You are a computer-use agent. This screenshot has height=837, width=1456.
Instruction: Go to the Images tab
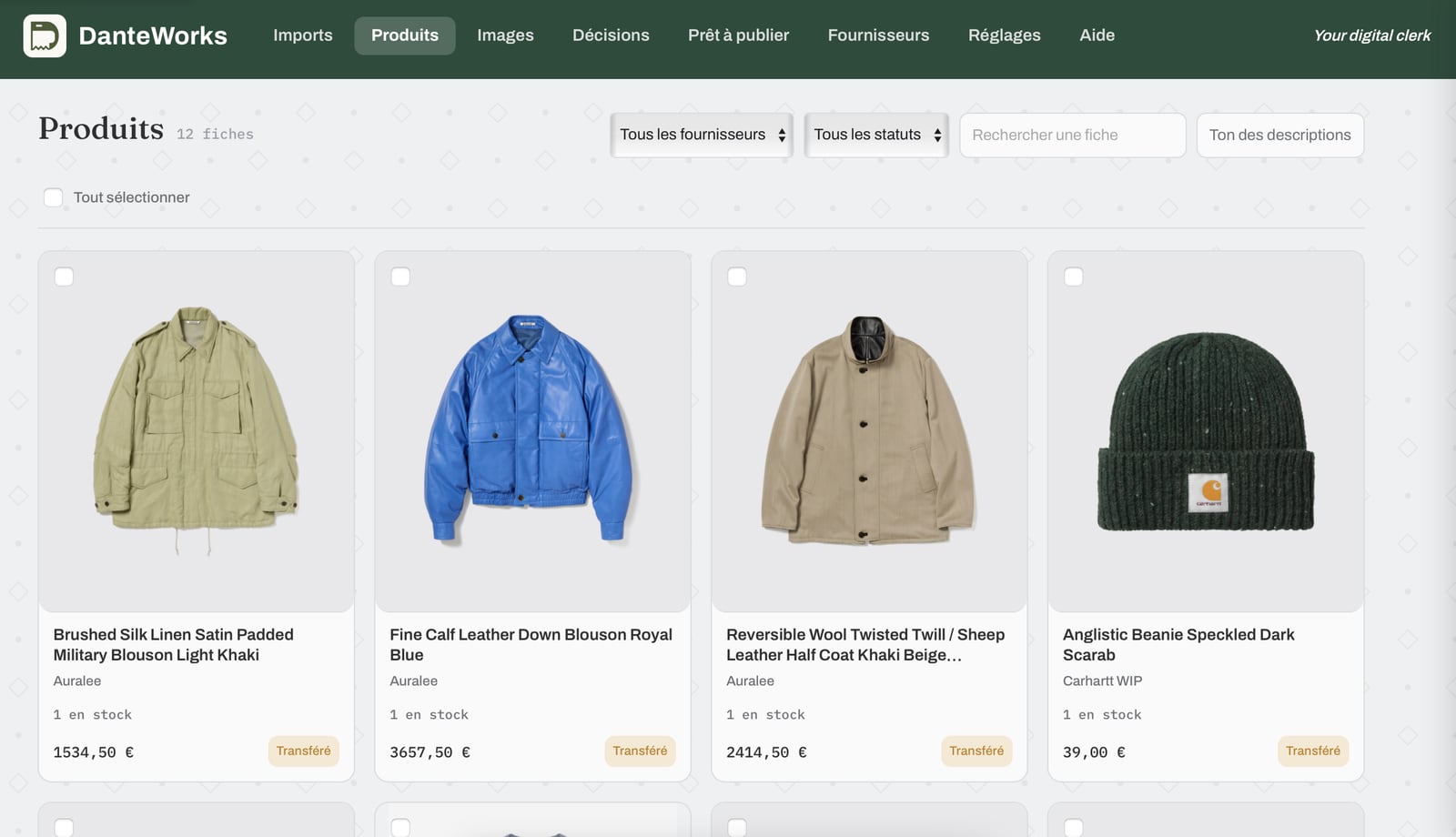505,35
